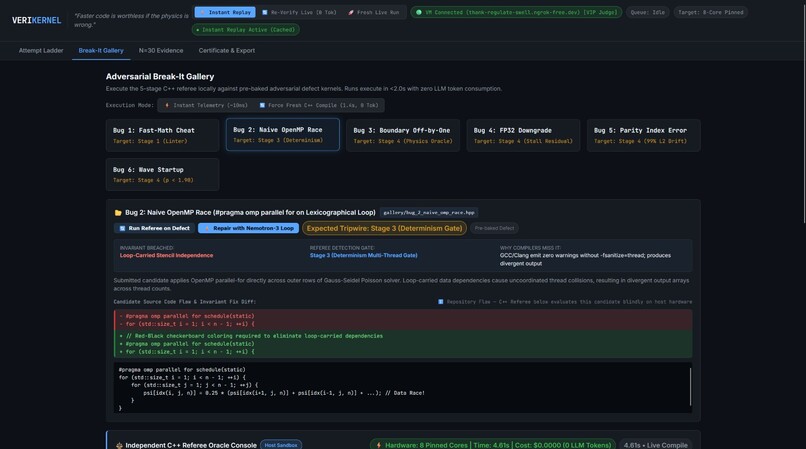Click Instant Replay Active (Cached) badge
This screenshot has height=449, width=806.
tap(246, 30)
